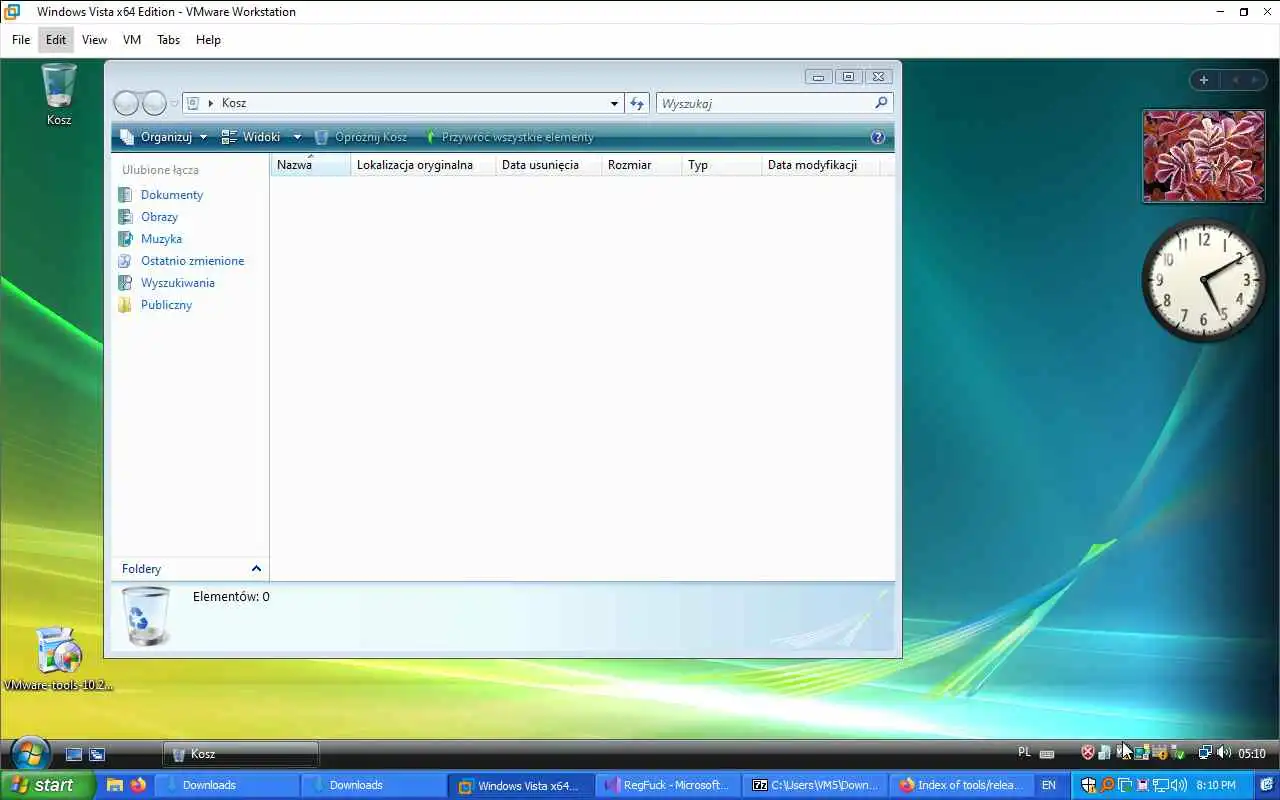Select the VMware-tools installer desktop icon

click(58, 660)
